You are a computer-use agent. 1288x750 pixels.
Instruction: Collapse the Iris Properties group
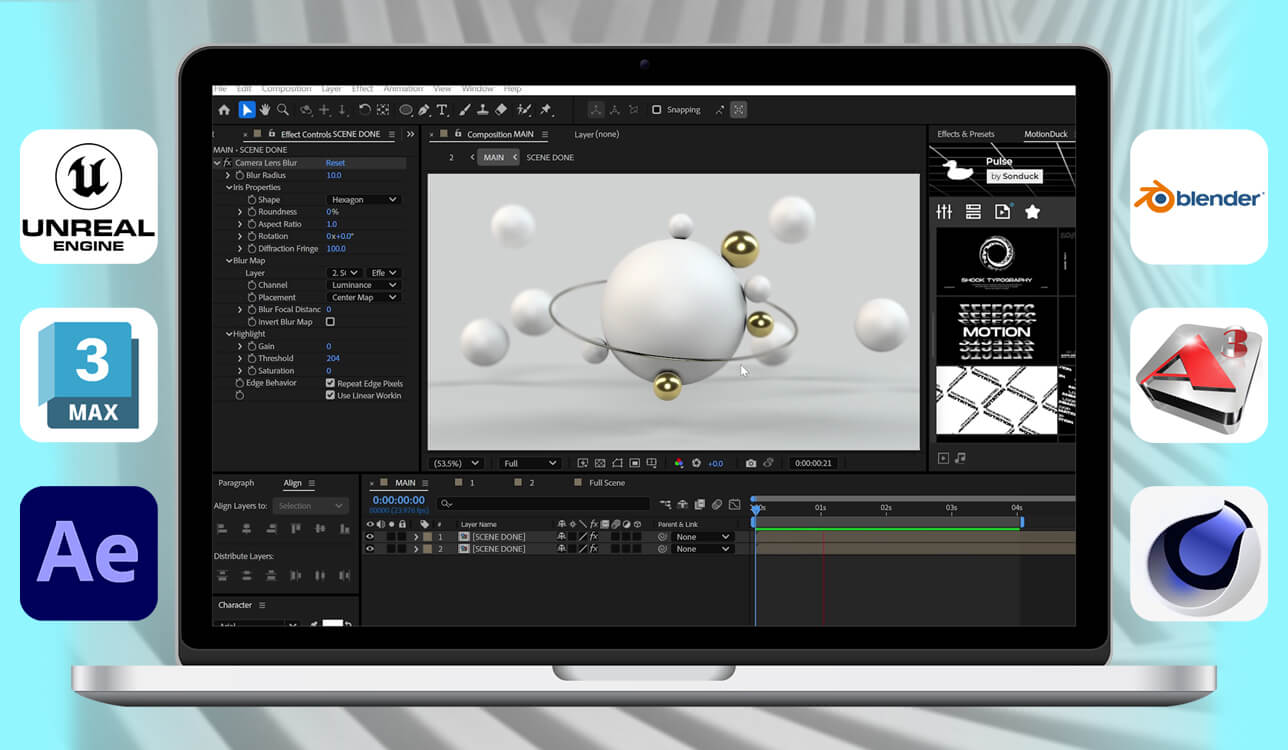[228, 187]
